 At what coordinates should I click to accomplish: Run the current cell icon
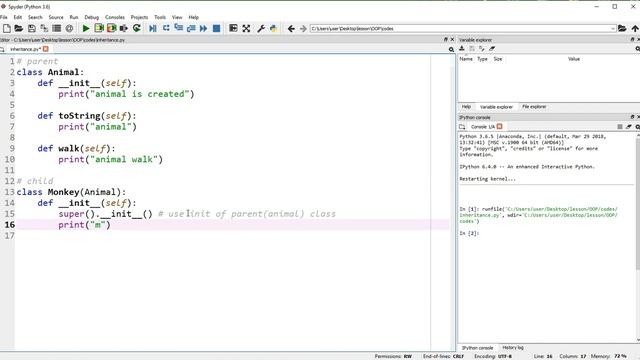[99, 28]
